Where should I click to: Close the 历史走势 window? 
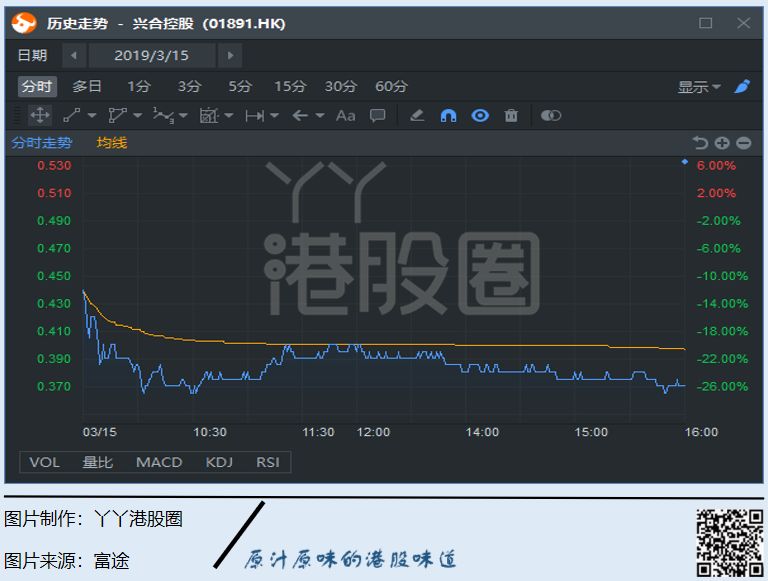point(744,23)
